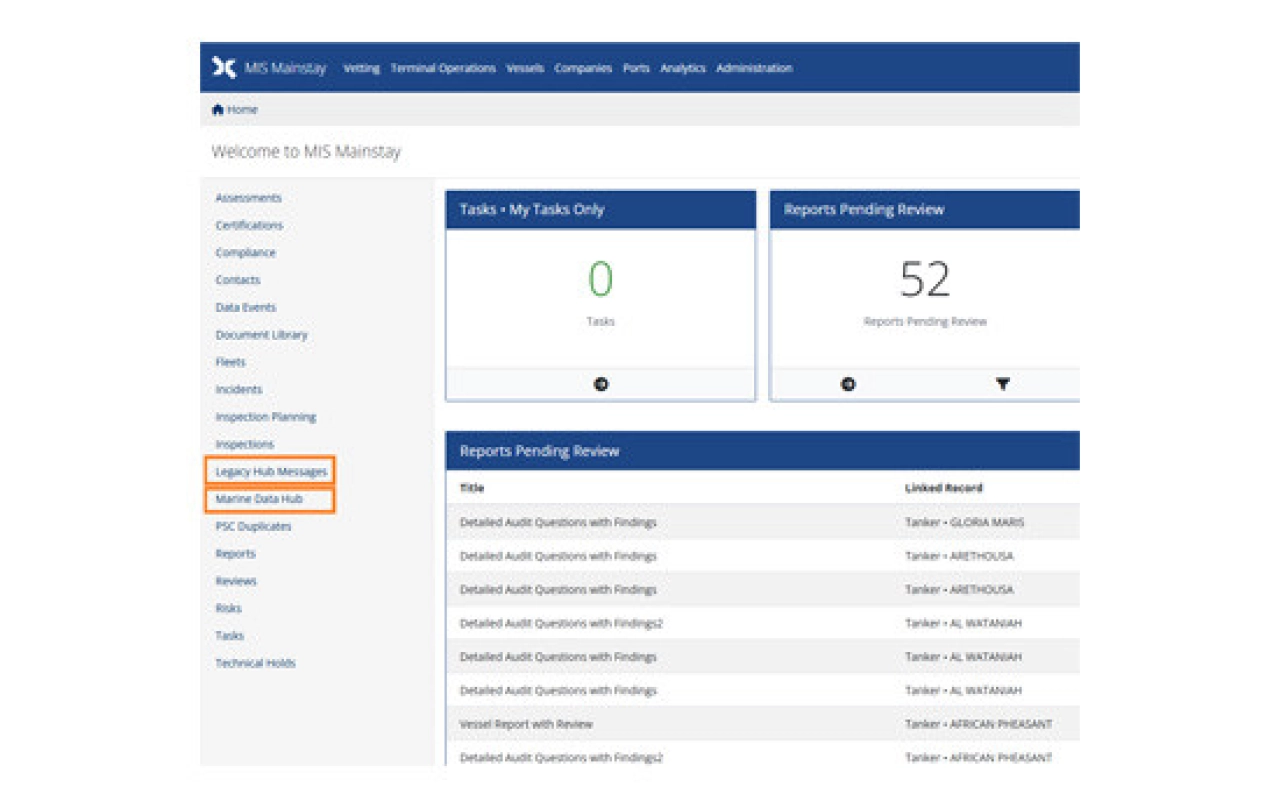Open the Vessel Report with Review row
1280x808 pixels.
[x=526, y=724]
